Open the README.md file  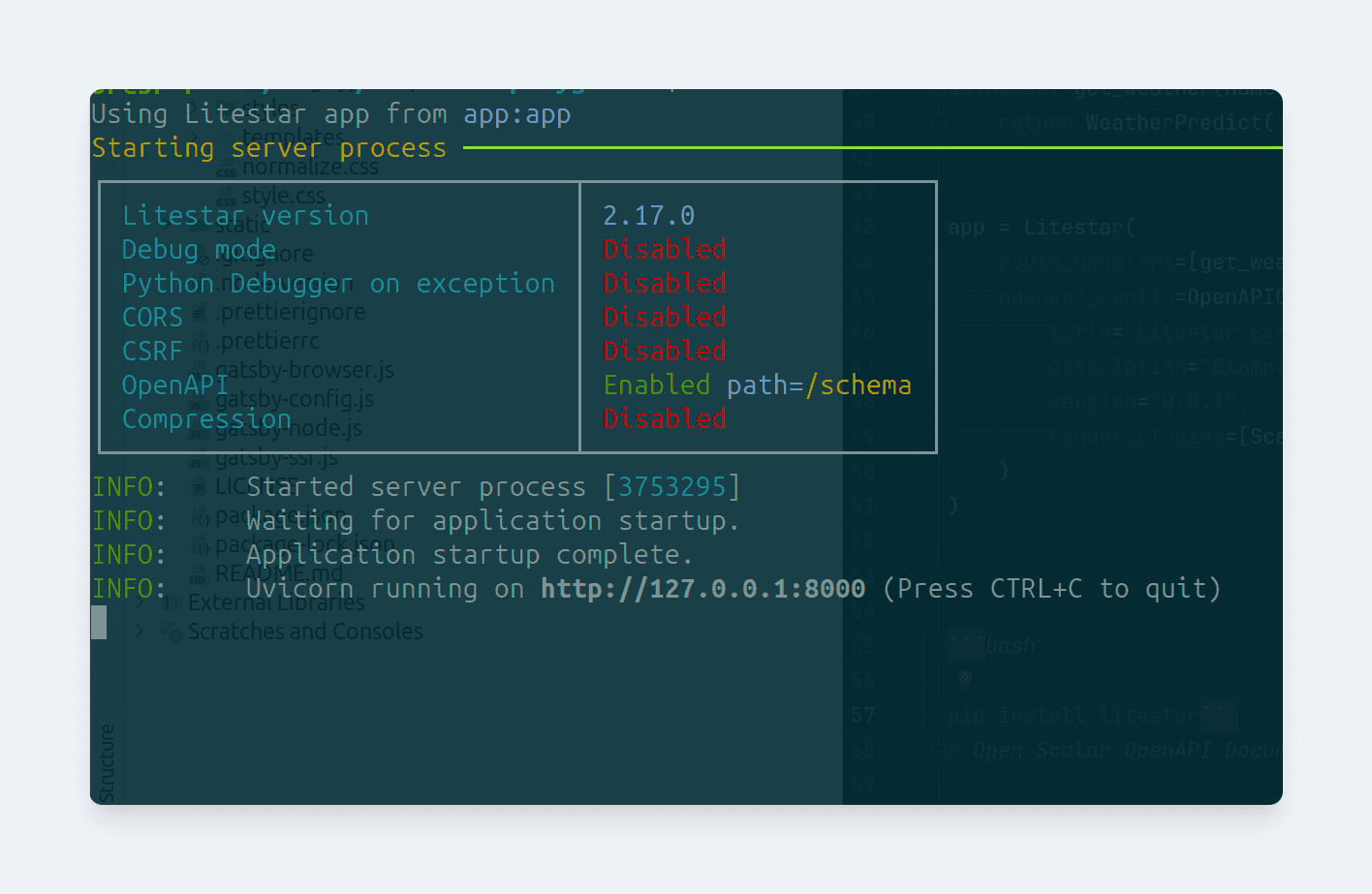[x=279, y=573]
